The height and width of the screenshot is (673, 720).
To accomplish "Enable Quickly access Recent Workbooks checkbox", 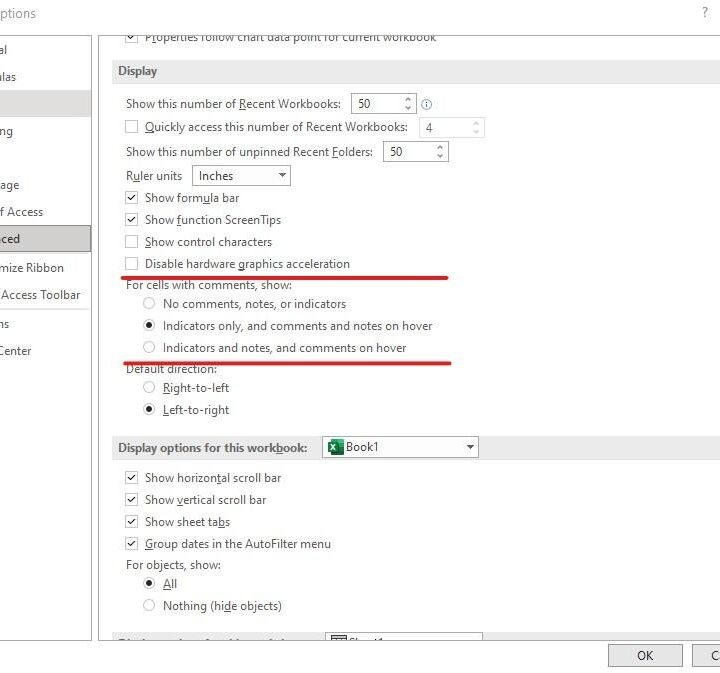I will (x=131, y=127).
